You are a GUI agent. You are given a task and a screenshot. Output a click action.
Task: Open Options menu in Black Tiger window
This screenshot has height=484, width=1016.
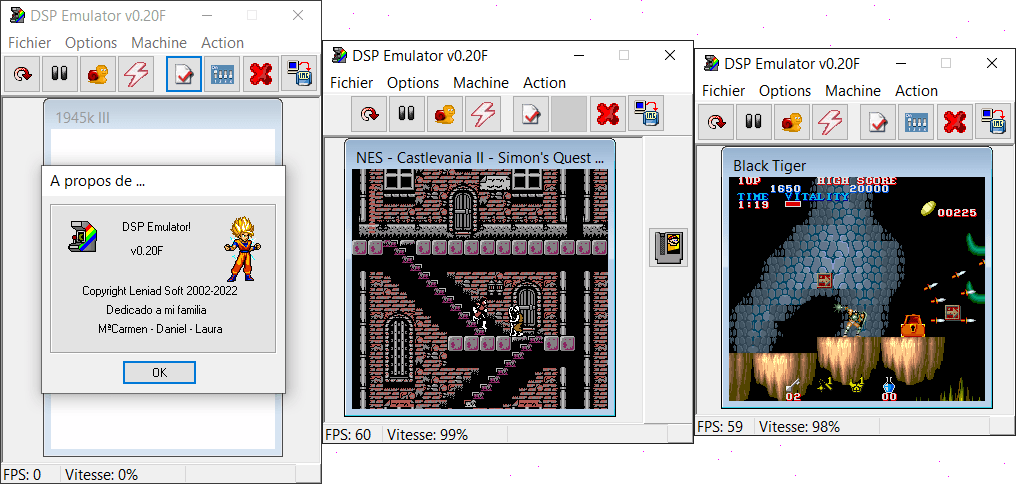pyautogui.click(x=785, y=91)
